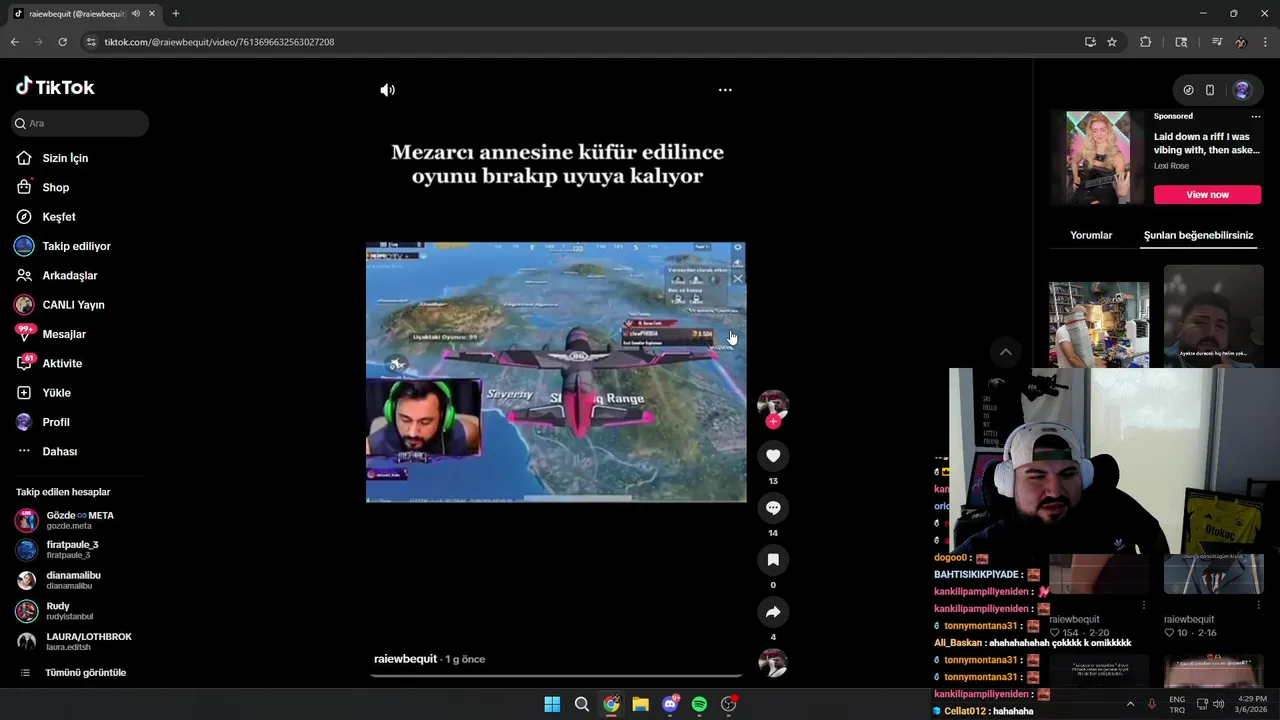Image resolution: width=1280 pixels, height=720 pixels.
Task: Open the three-dot video options menu
Action: pos(725,90)
